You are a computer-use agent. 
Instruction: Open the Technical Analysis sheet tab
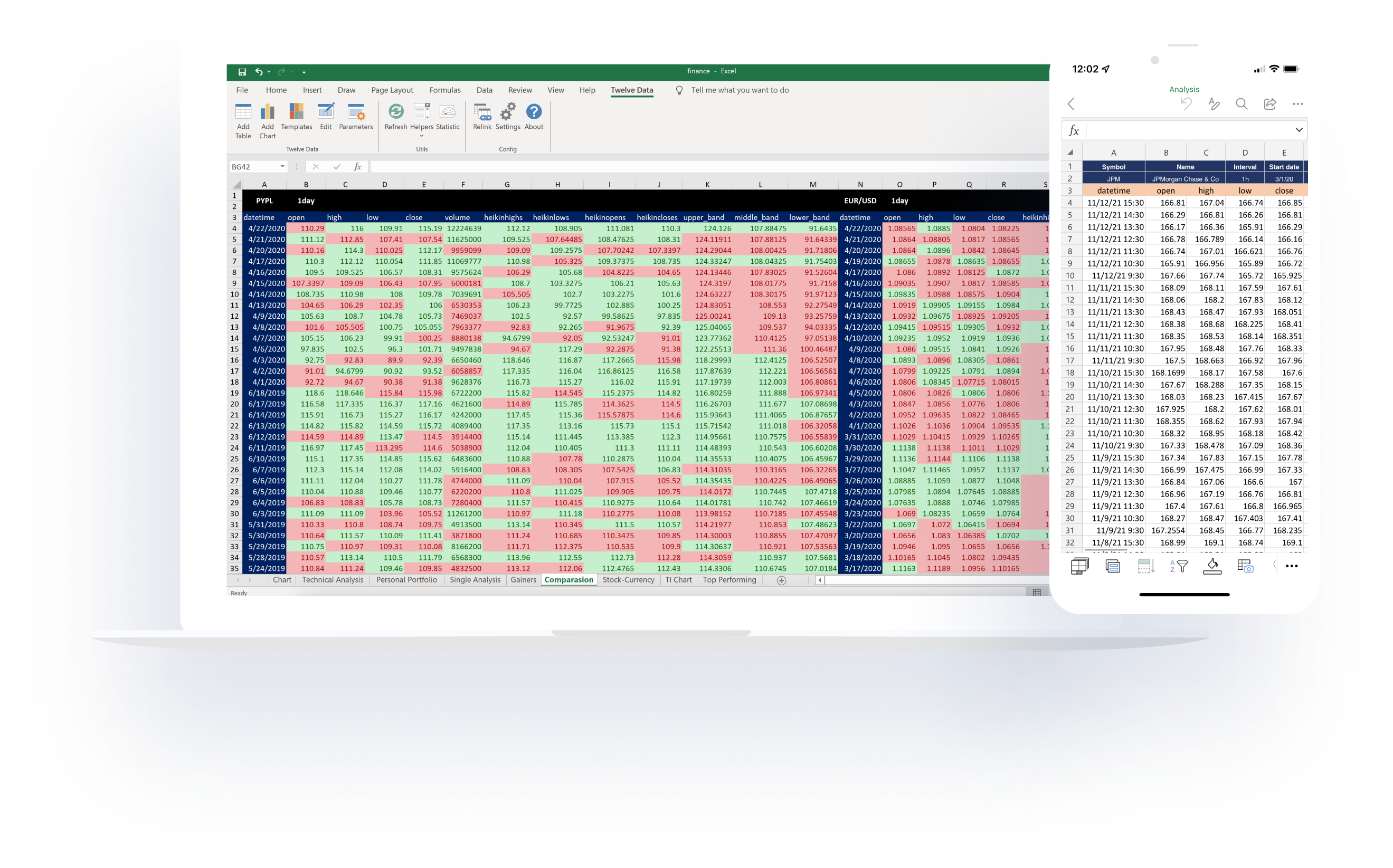pos(333,580)
